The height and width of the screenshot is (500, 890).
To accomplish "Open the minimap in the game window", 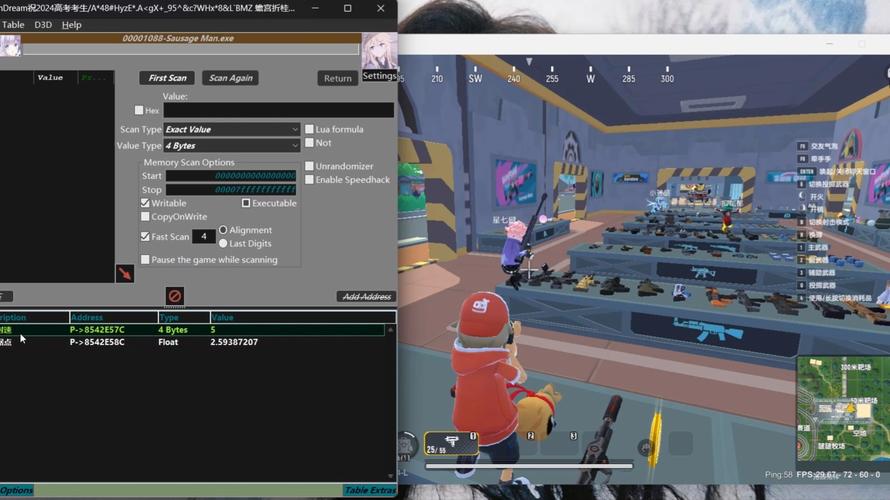I will pos(842,408).
